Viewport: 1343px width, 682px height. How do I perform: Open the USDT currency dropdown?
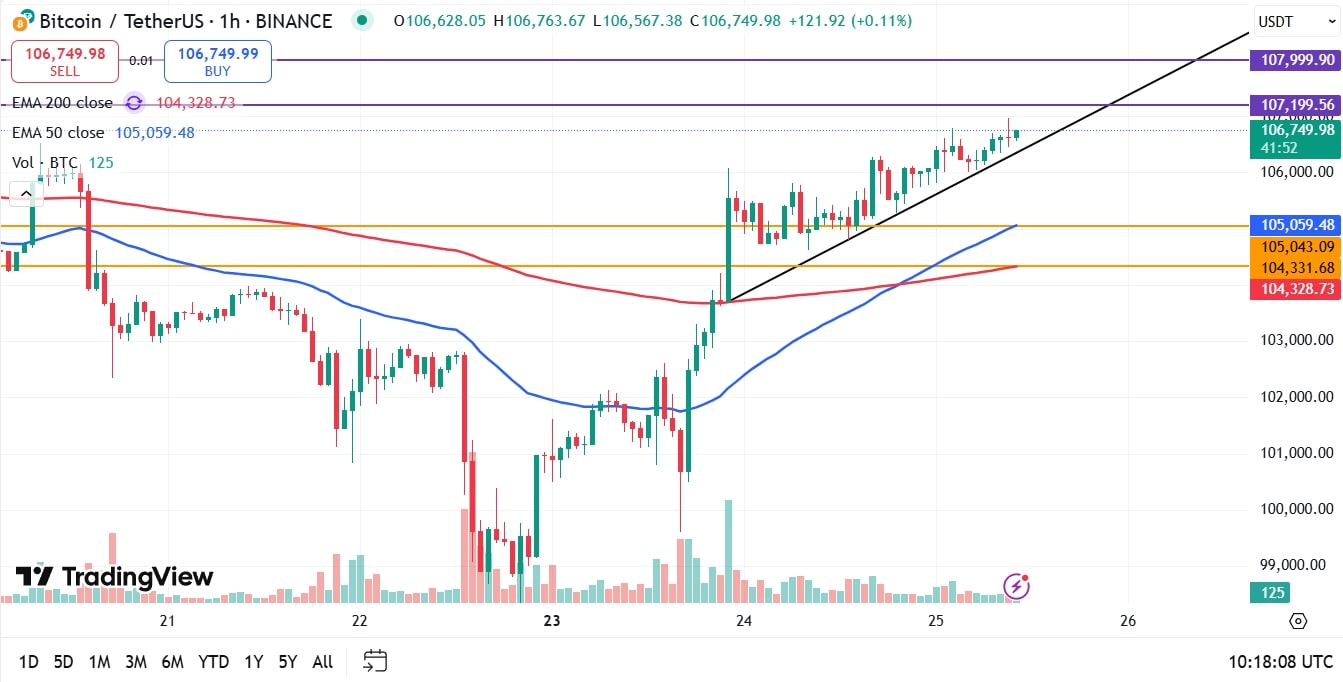click(x=1295, y=21)
